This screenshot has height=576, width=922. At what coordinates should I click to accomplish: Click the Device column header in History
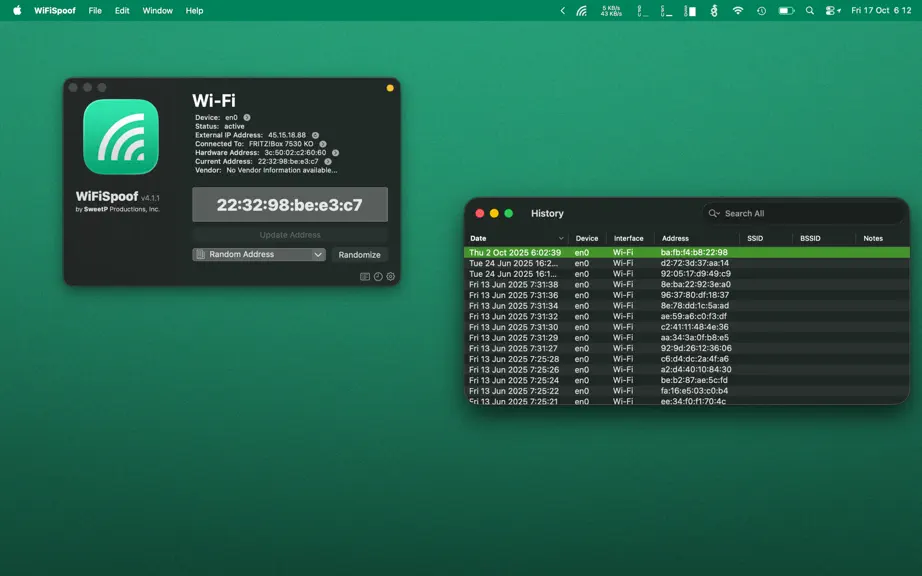pos(587,239)
